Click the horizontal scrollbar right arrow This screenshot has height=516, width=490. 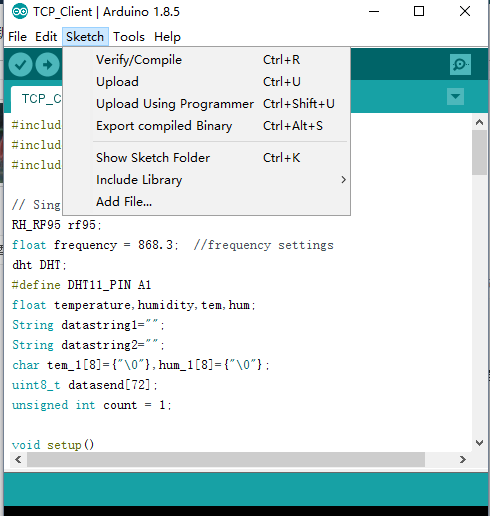(463, 460)
